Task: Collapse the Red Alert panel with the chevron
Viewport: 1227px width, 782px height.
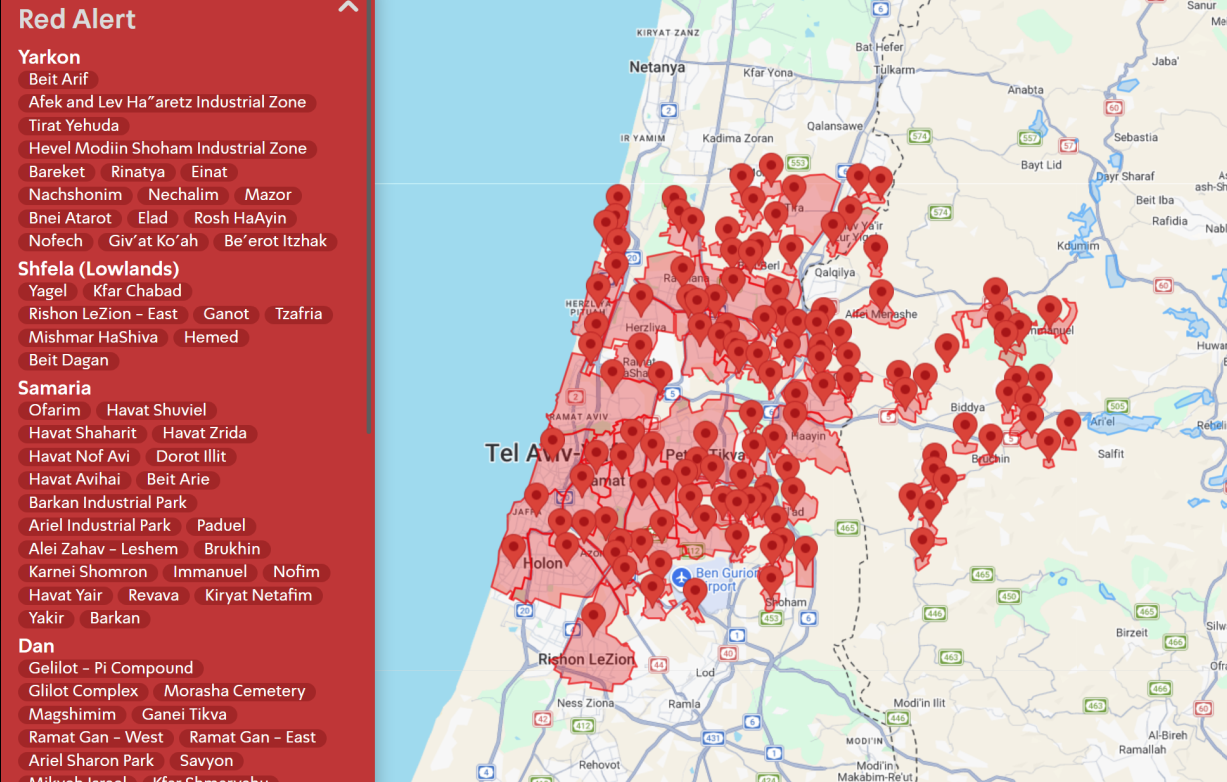Action: [x=348, y=8]
